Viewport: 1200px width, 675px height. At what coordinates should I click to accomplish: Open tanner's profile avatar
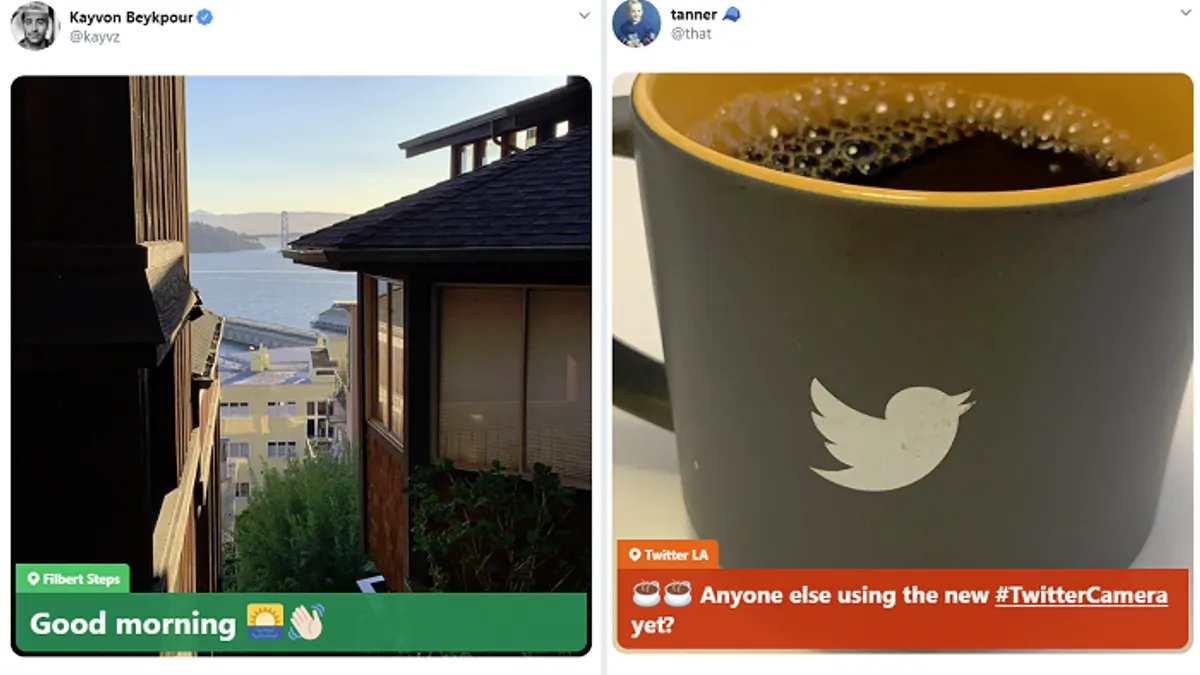click(x=636, y=23)
